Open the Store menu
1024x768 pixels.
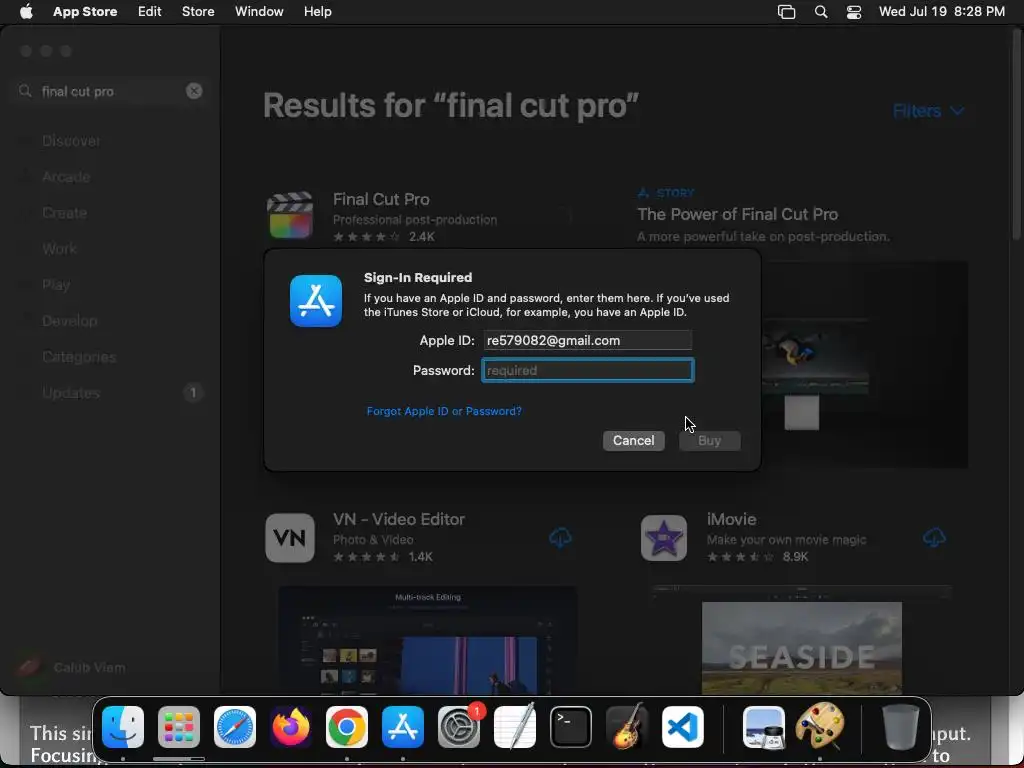(x=198, y=12)
